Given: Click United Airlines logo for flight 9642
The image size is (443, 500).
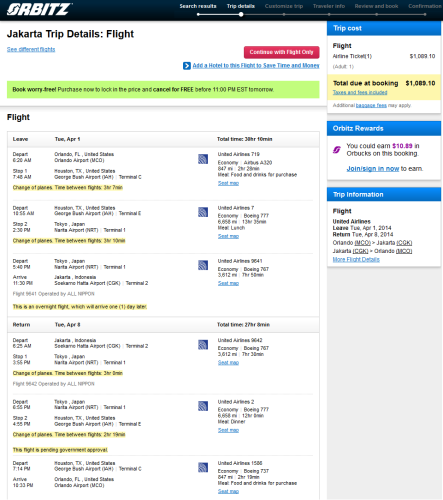Looking at the screenshot, I should tap(203, 345).
